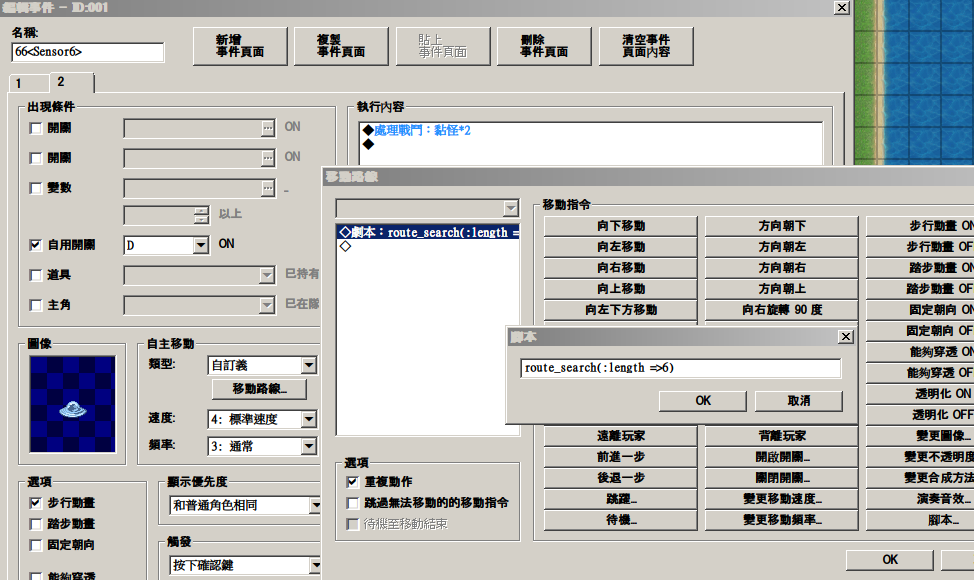Click the 變更移動速度... command
Screen dimensions: 974x580
(x=781, y=499)
